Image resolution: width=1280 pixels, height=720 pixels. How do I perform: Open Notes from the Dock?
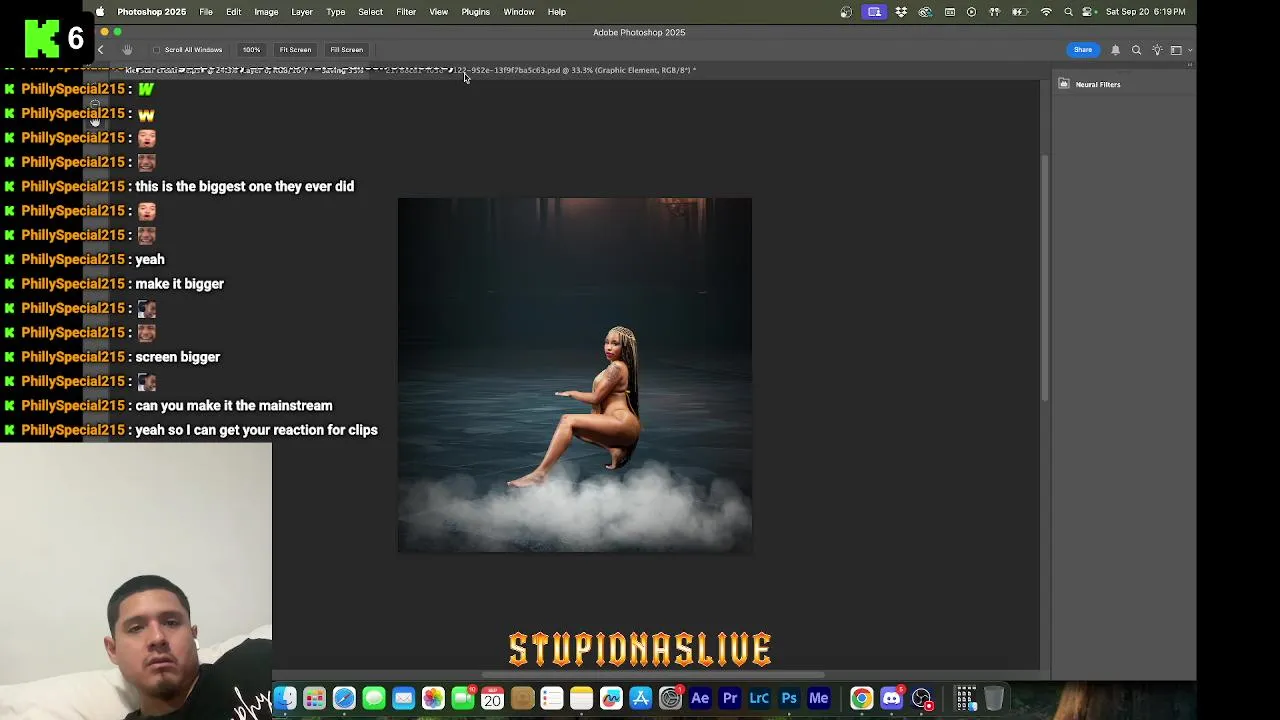tap(581, 698)
